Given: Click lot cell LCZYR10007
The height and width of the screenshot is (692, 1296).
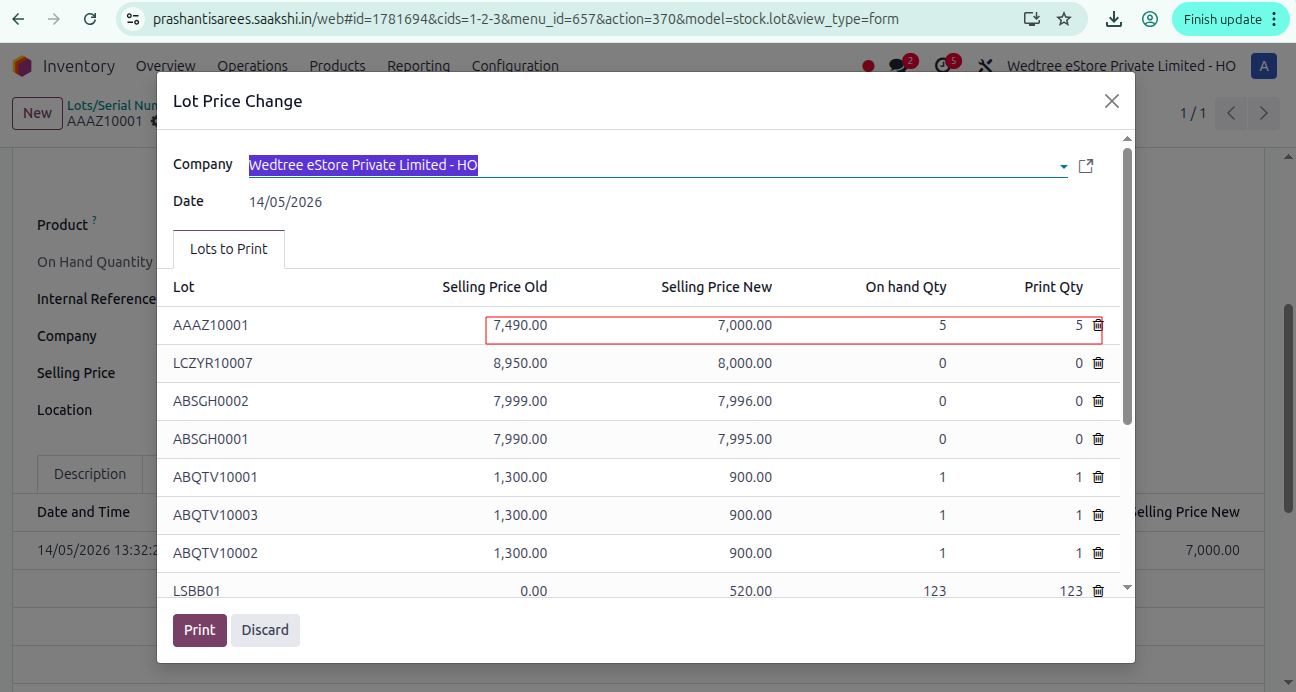Looking at the screenshot, I should pos(213,363).
